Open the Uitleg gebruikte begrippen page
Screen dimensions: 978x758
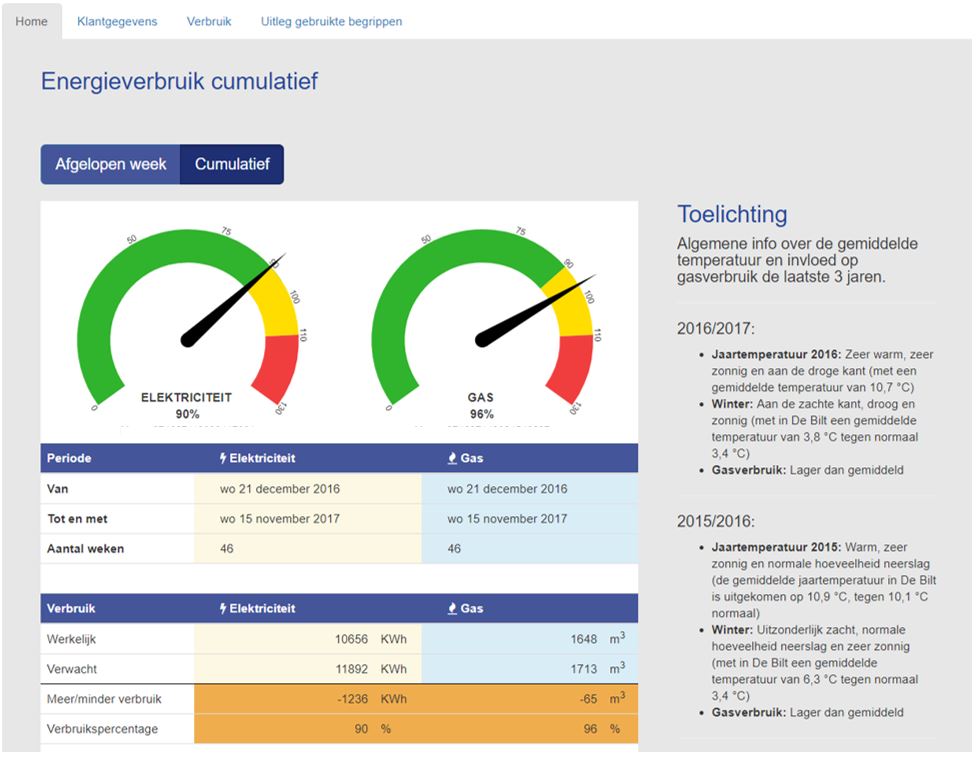(x=331, y=20)
